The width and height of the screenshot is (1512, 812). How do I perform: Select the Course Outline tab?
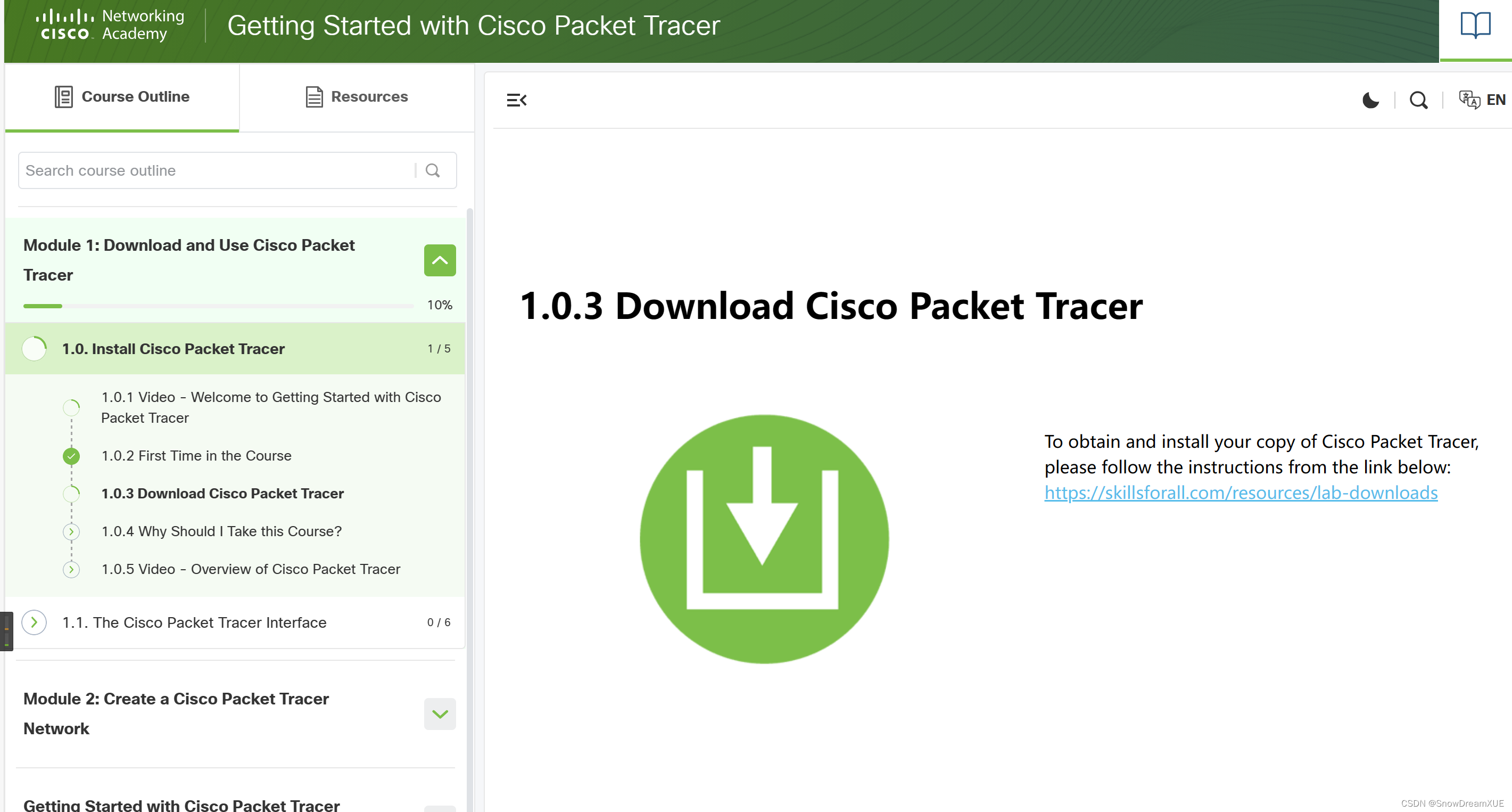point(122,97)
